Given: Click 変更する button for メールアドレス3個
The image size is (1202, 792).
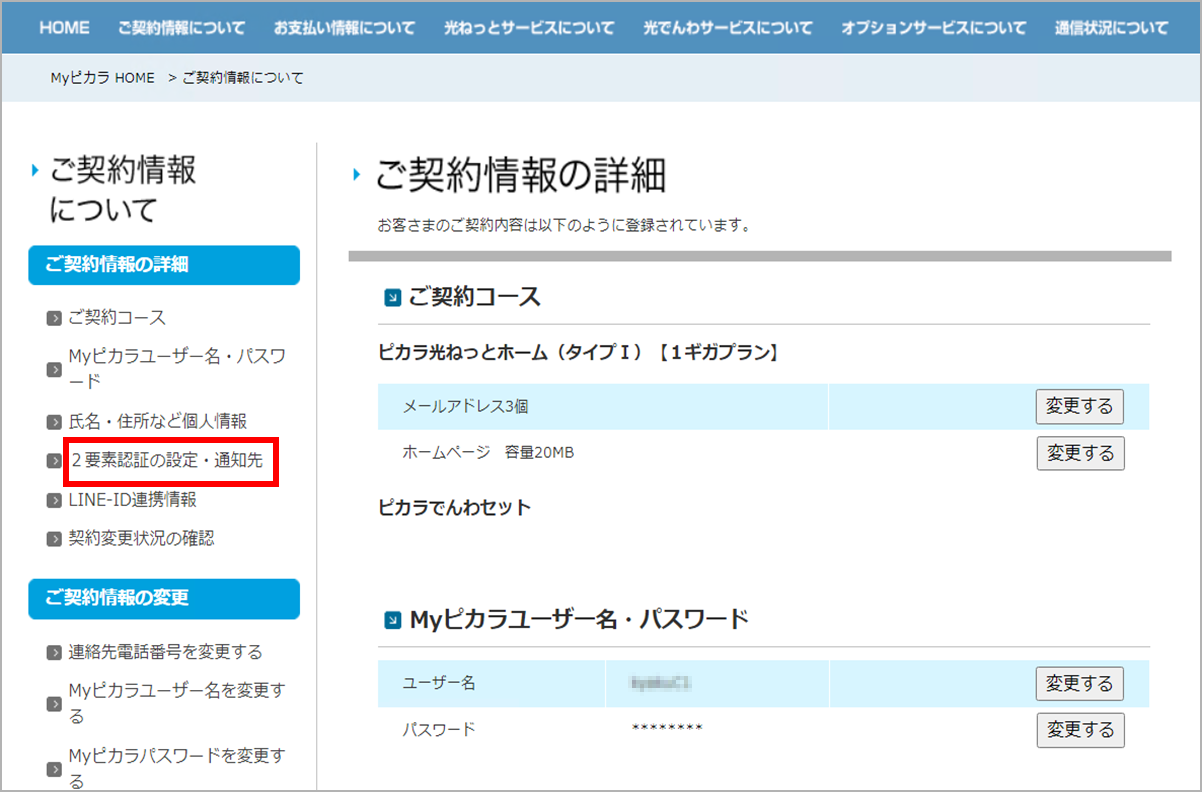Looking at the screenshot, I should point(1080,406).
